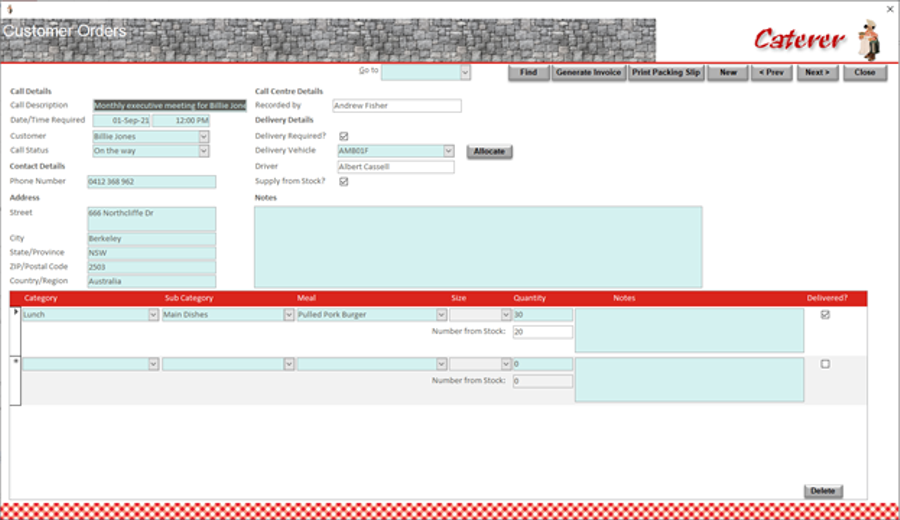
Task: Click the Category column header
Action: pos(41,298)
